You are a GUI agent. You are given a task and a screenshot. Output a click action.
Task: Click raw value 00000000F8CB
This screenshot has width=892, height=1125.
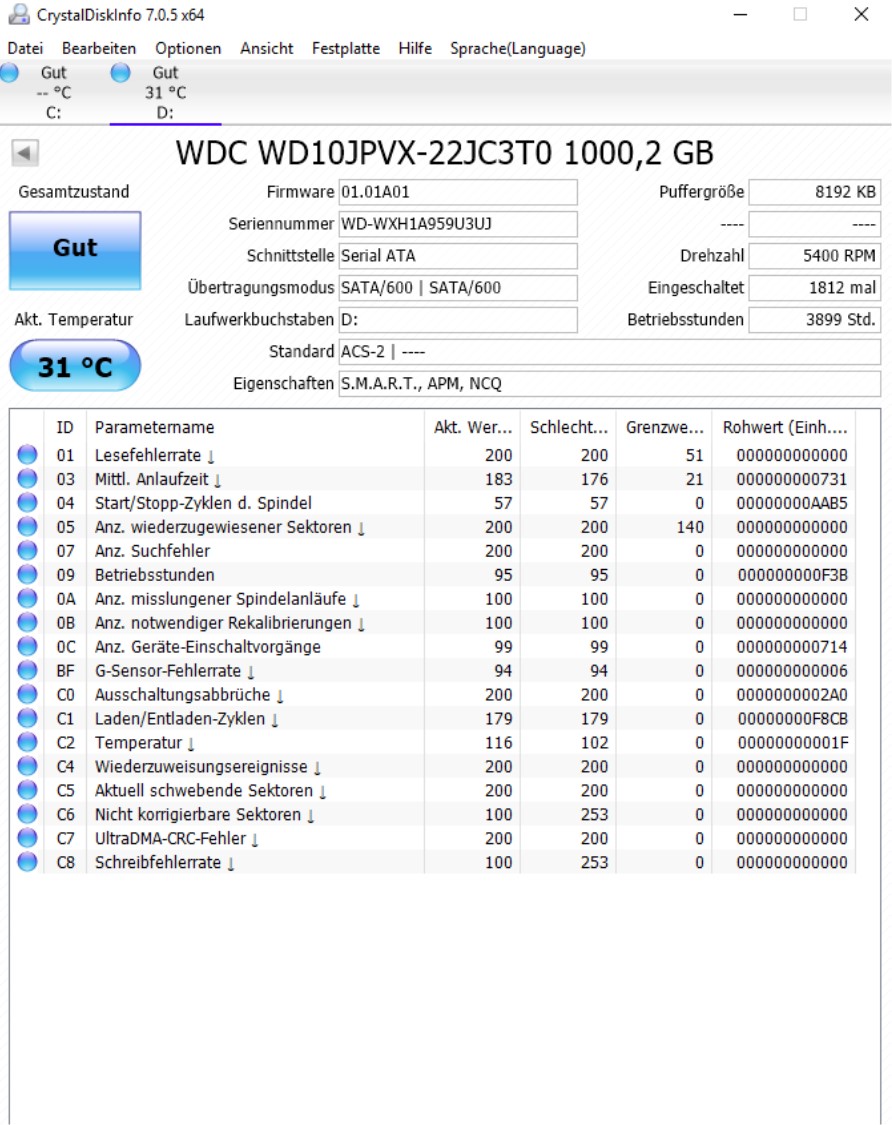[792, 719]
